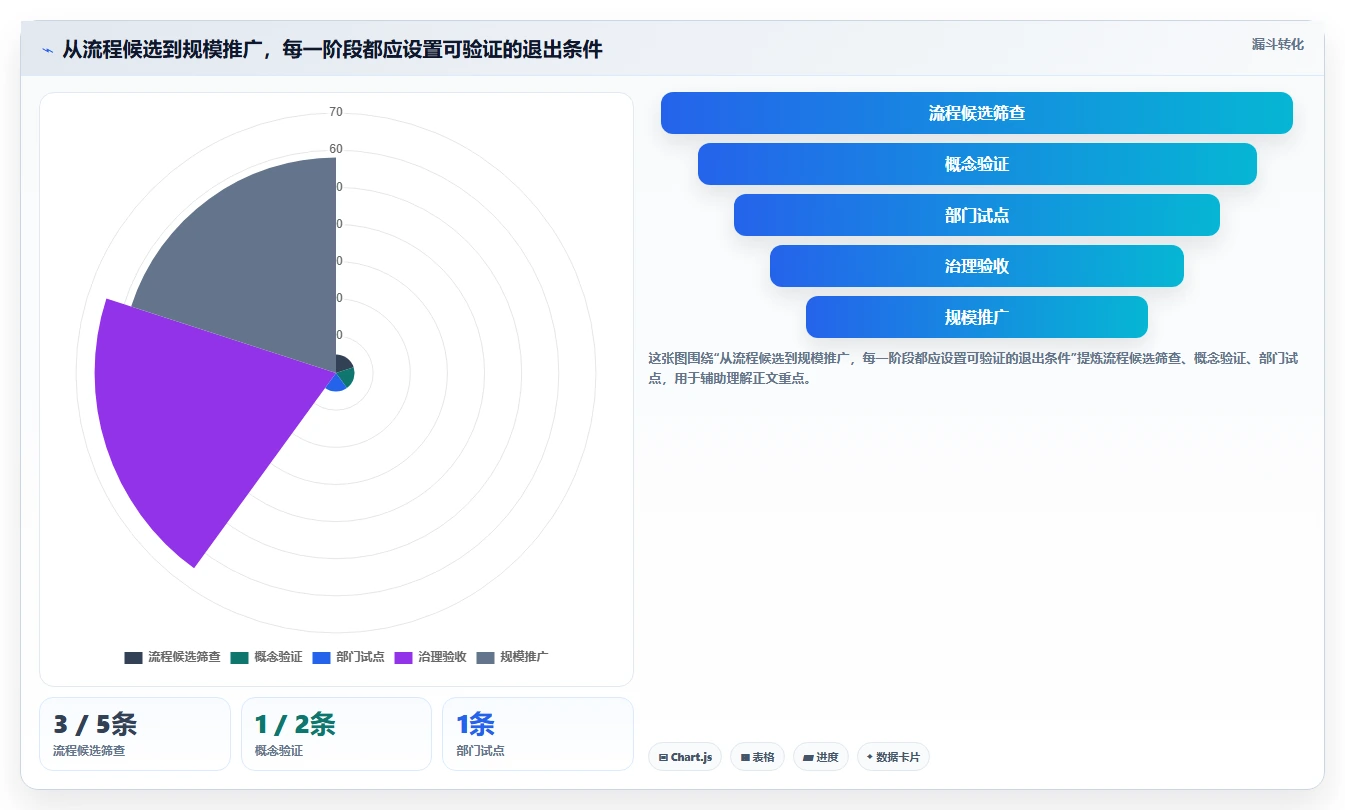The image size is (1345, 810).
Task: Click the 漏斗转化 label in header
Action: 1277,44
